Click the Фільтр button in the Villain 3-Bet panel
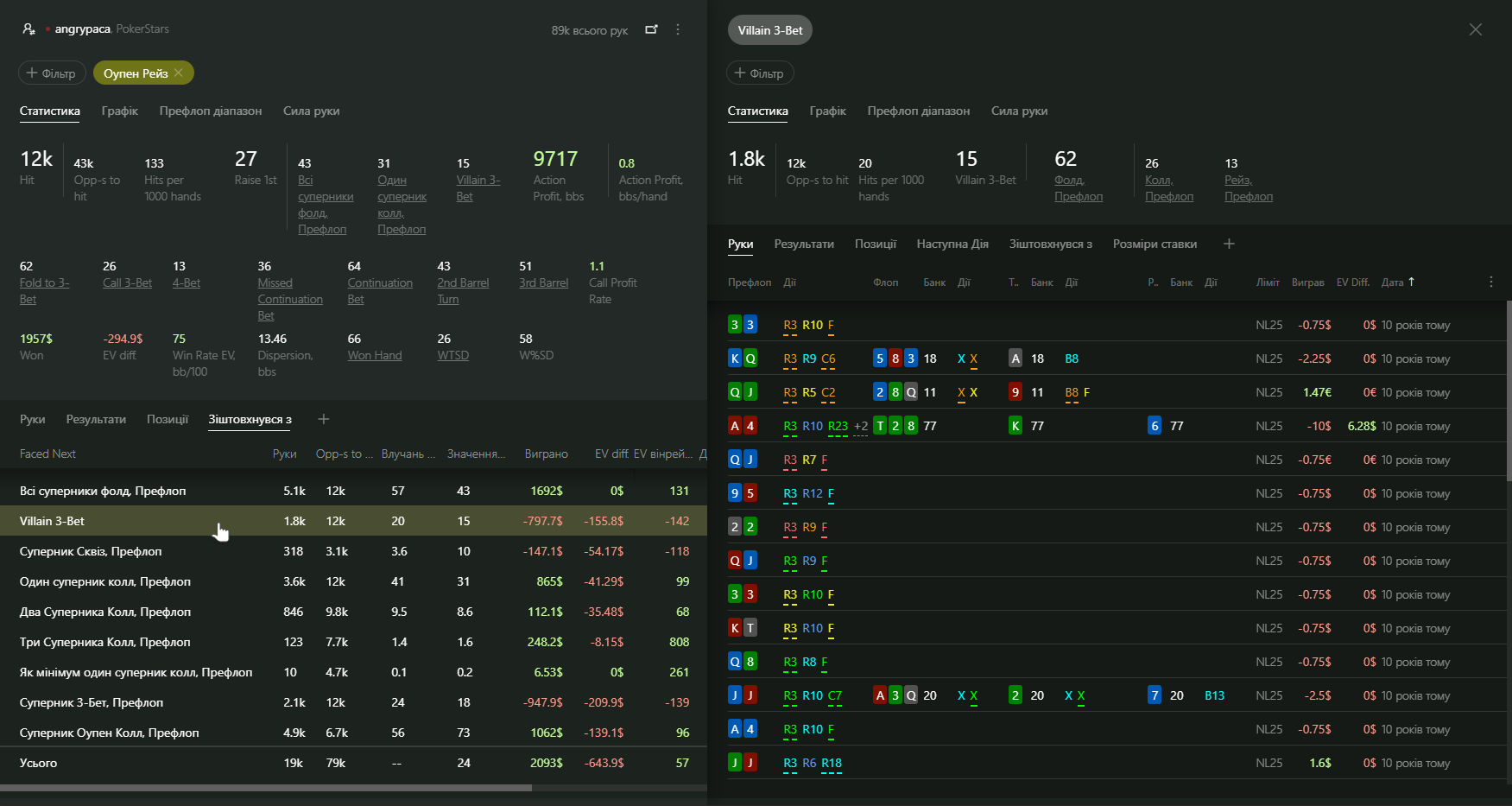The image size is (1512, 806). (x=760, y=73)
